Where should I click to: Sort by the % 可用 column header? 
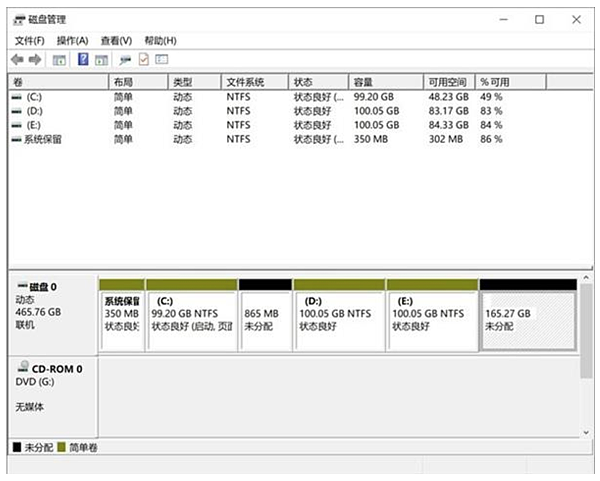click(511, 82)
